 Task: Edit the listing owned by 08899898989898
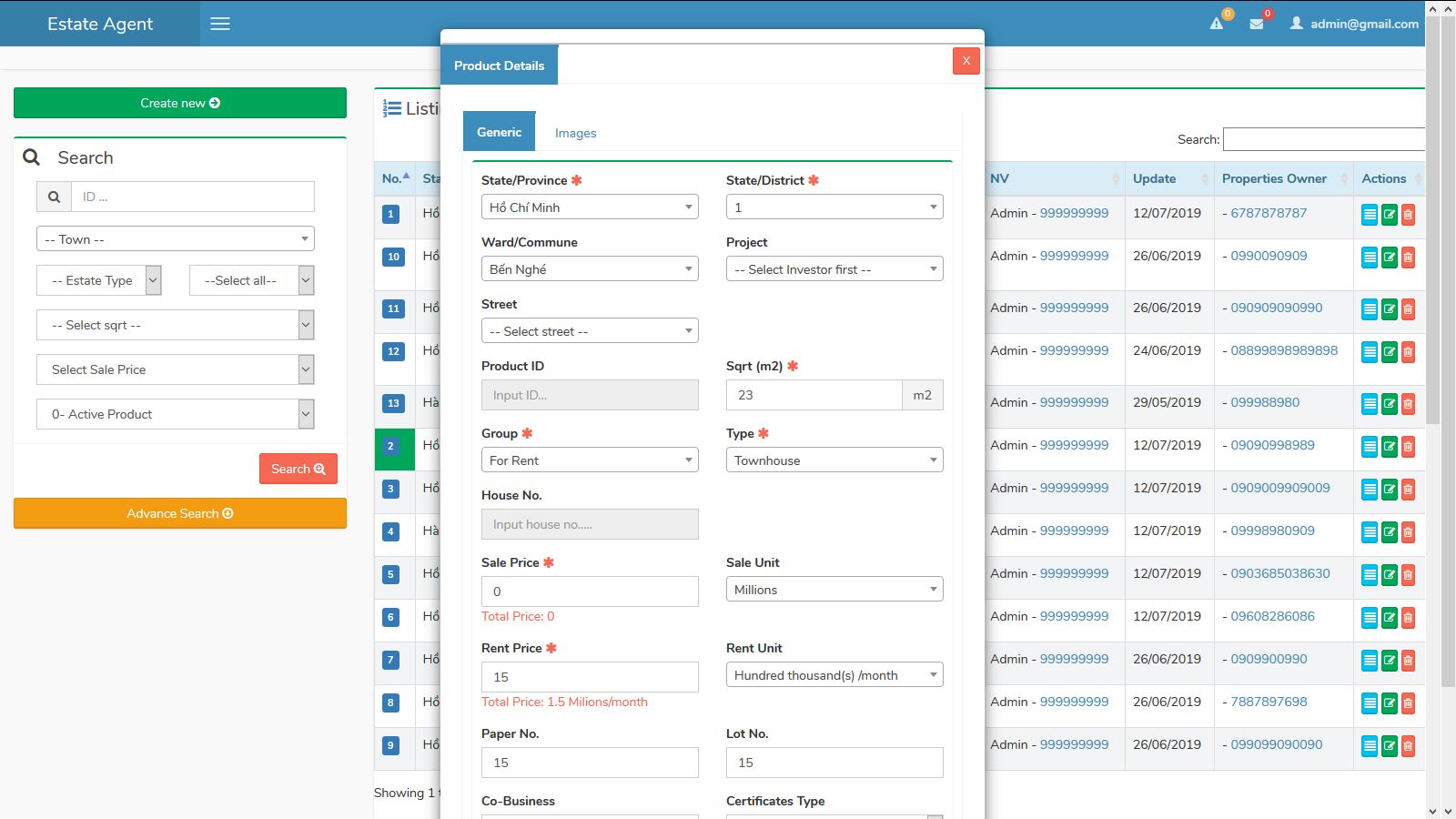pyautogui.click(x=1390, y=352)
